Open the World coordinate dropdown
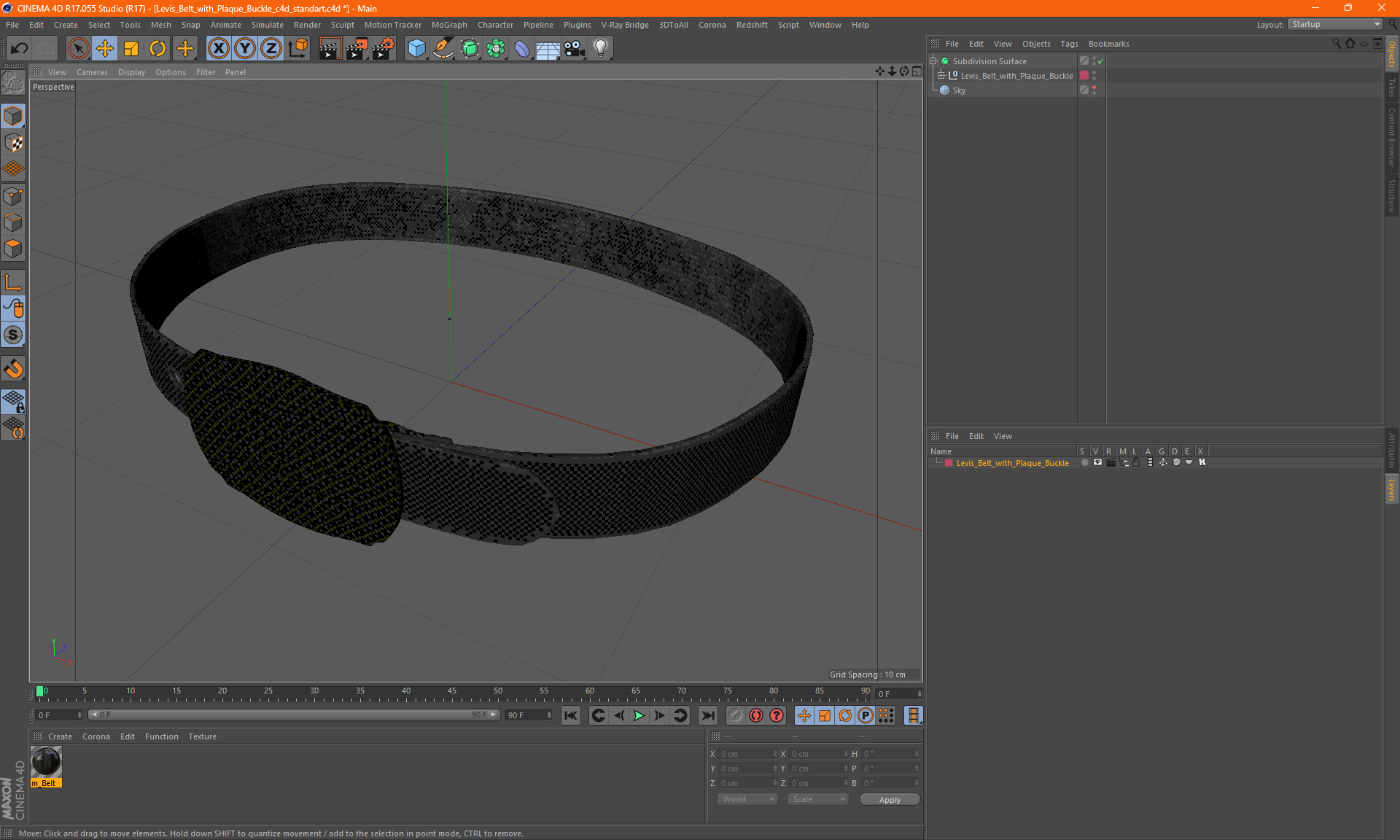Viewport: 1400px width, 840px height. tap(747, 799)
